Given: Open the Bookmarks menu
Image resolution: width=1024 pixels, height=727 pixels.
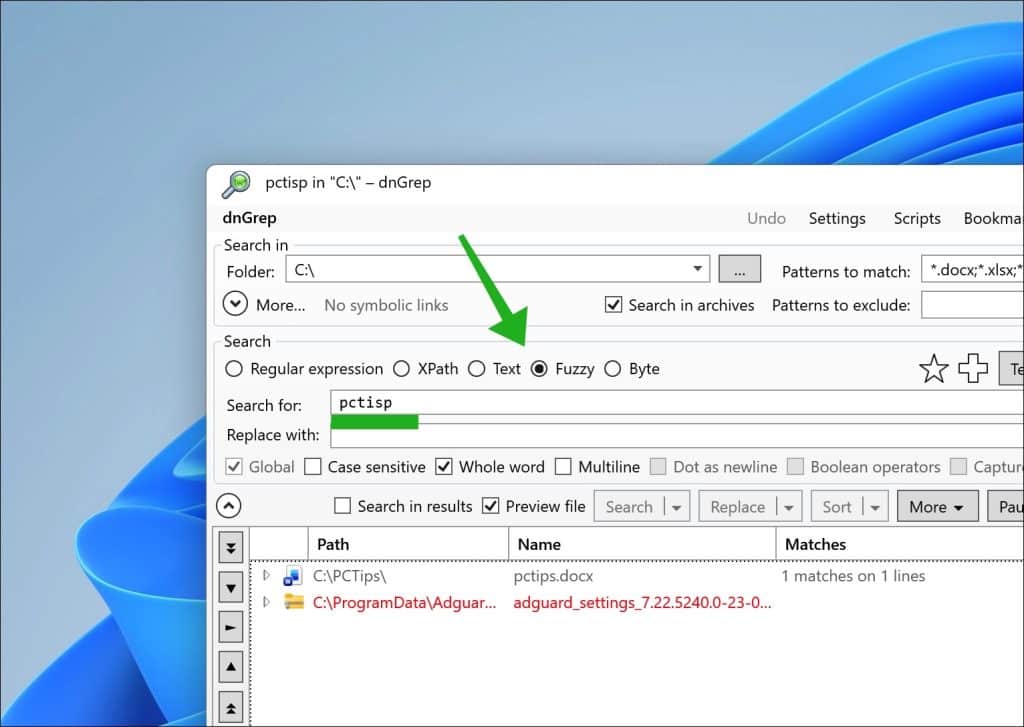Looking at the screenshot, I should click(x=993, y=218).
